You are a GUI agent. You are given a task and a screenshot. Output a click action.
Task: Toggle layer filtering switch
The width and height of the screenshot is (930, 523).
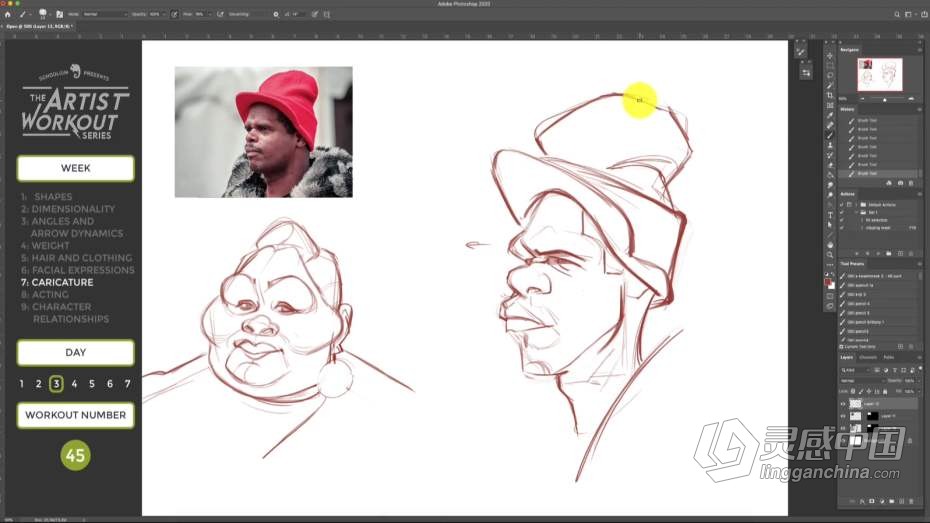coord(920,369)
